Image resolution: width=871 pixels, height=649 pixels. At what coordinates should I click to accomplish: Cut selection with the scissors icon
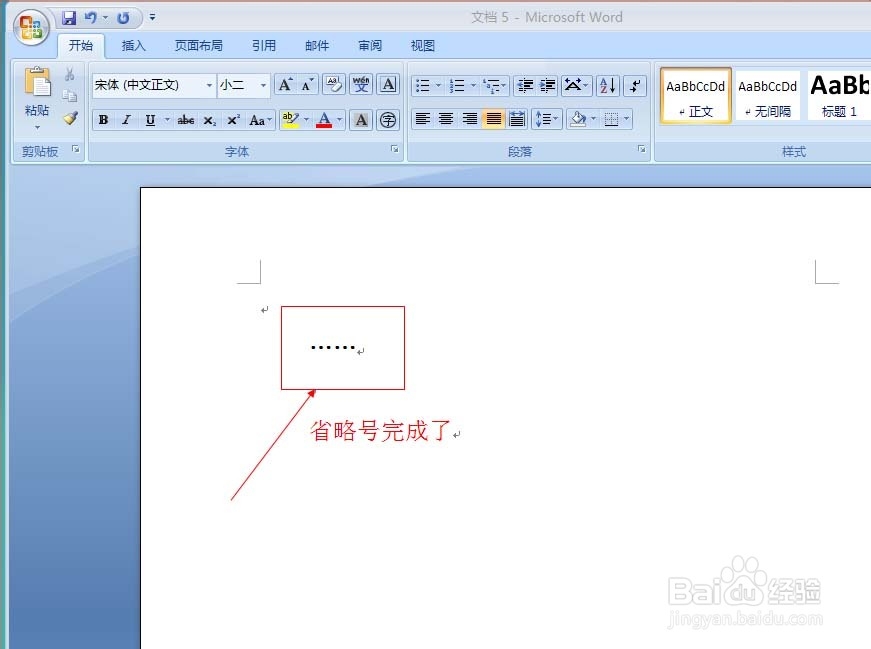[x=70, y=74]
